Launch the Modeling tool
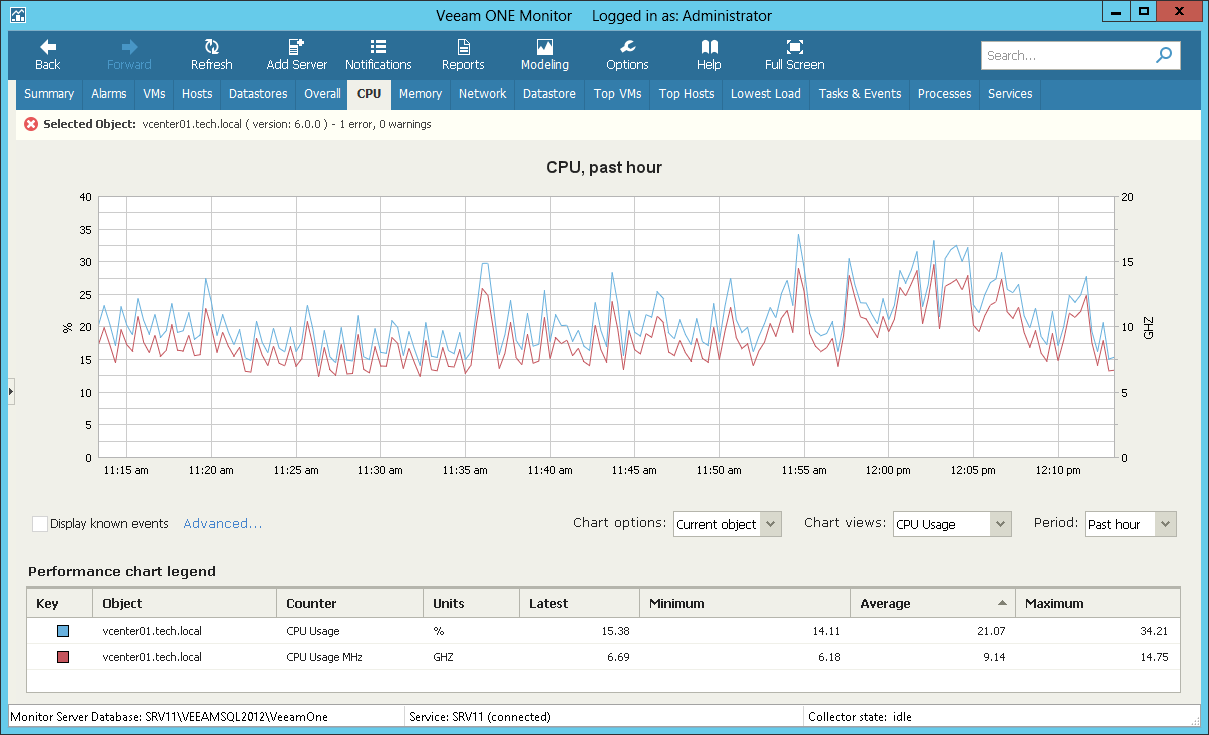 [x=544, y=55]
